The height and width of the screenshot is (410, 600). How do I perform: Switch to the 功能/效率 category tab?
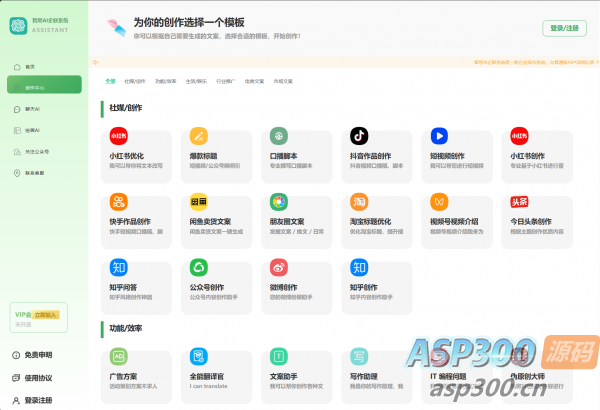166,81
